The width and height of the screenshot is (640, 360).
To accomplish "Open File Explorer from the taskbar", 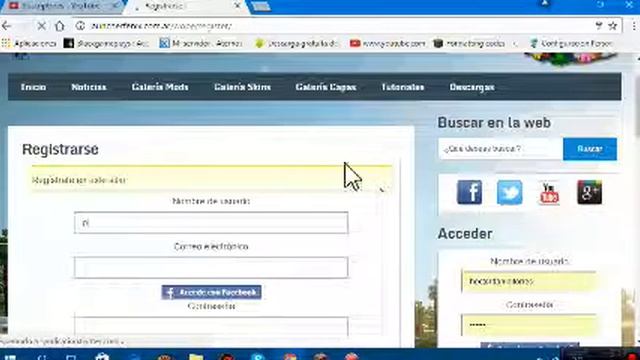I will click(x=196, y=356).
